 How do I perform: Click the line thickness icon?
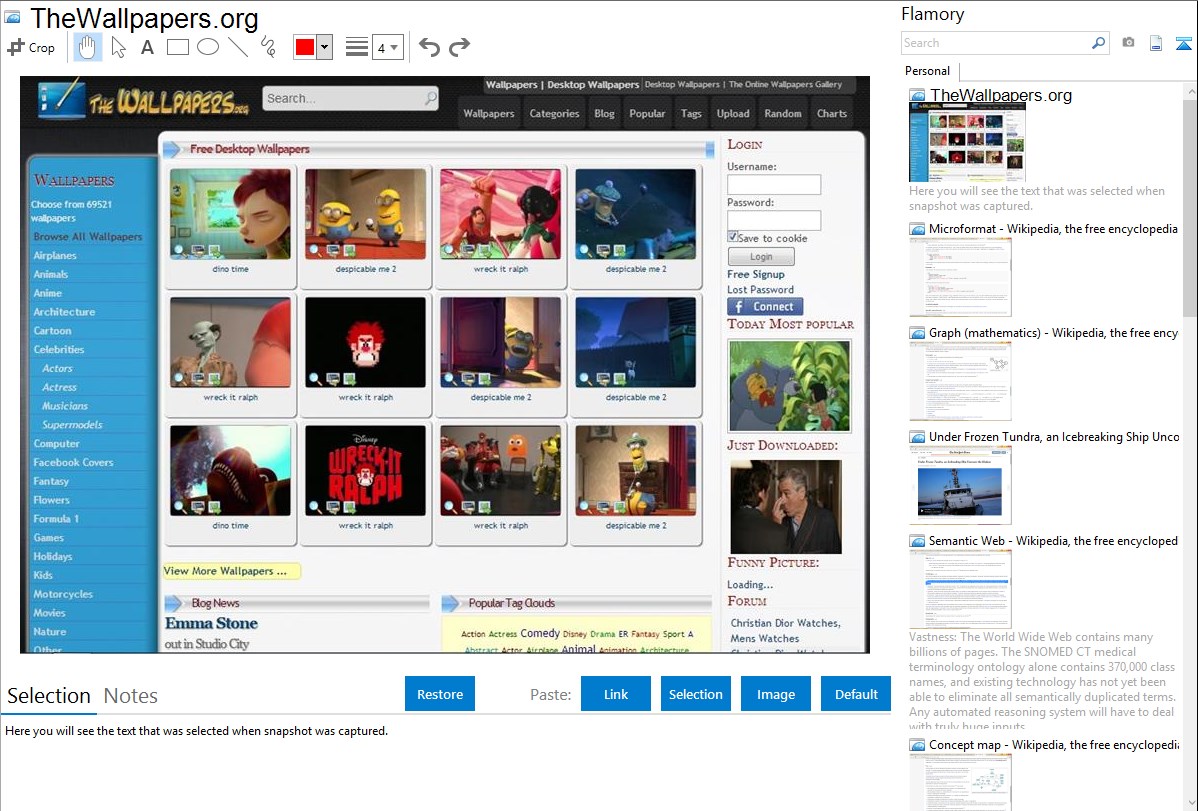356,47
